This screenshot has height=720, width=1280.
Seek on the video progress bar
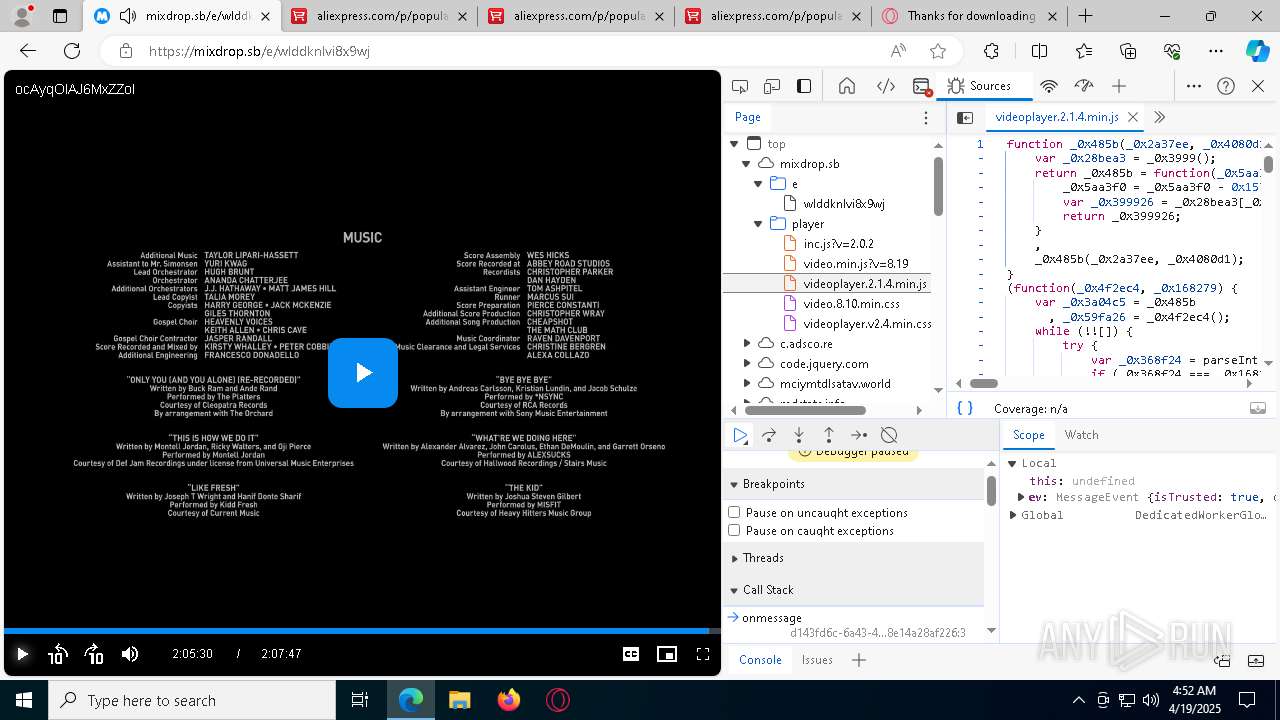tap(362, 631)
